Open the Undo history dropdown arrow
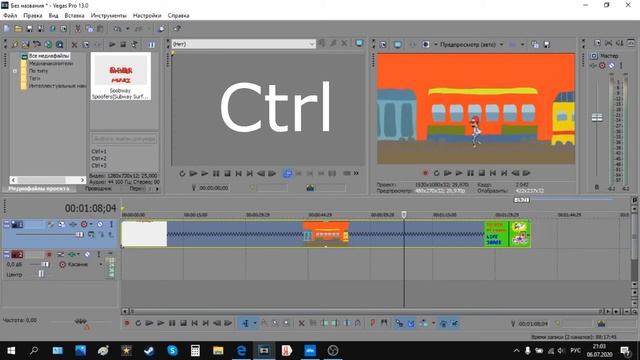Screen dimensions: 640x360 pos(127,29)
